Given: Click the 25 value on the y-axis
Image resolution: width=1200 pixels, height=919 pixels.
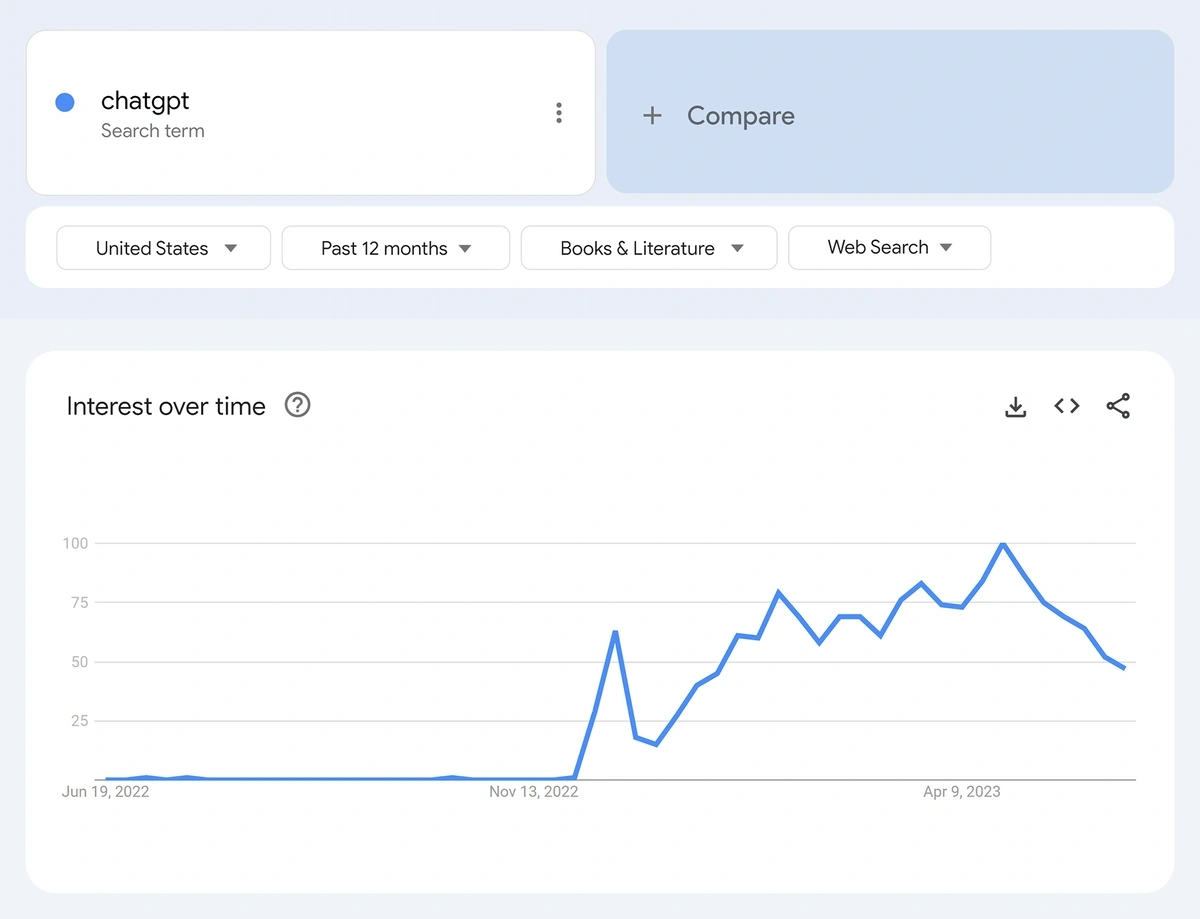Looking at the screenshot, I should click(x=79, y=721).
